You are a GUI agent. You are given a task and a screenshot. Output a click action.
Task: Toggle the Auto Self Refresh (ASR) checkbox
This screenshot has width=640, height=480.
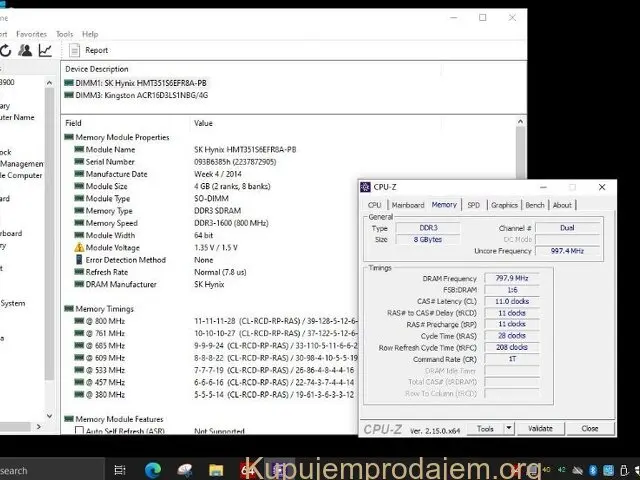pos(79,430)
